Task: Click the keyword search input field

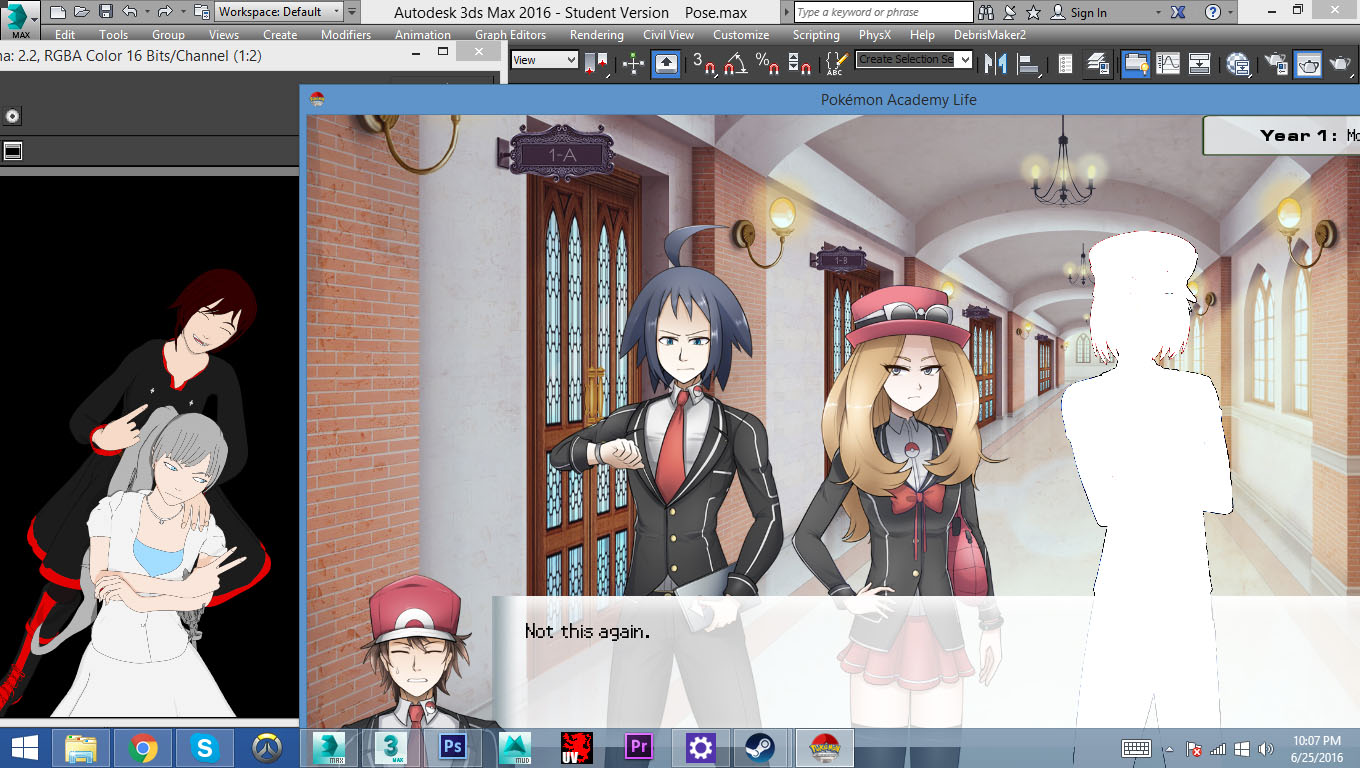Action: point(883,12)
